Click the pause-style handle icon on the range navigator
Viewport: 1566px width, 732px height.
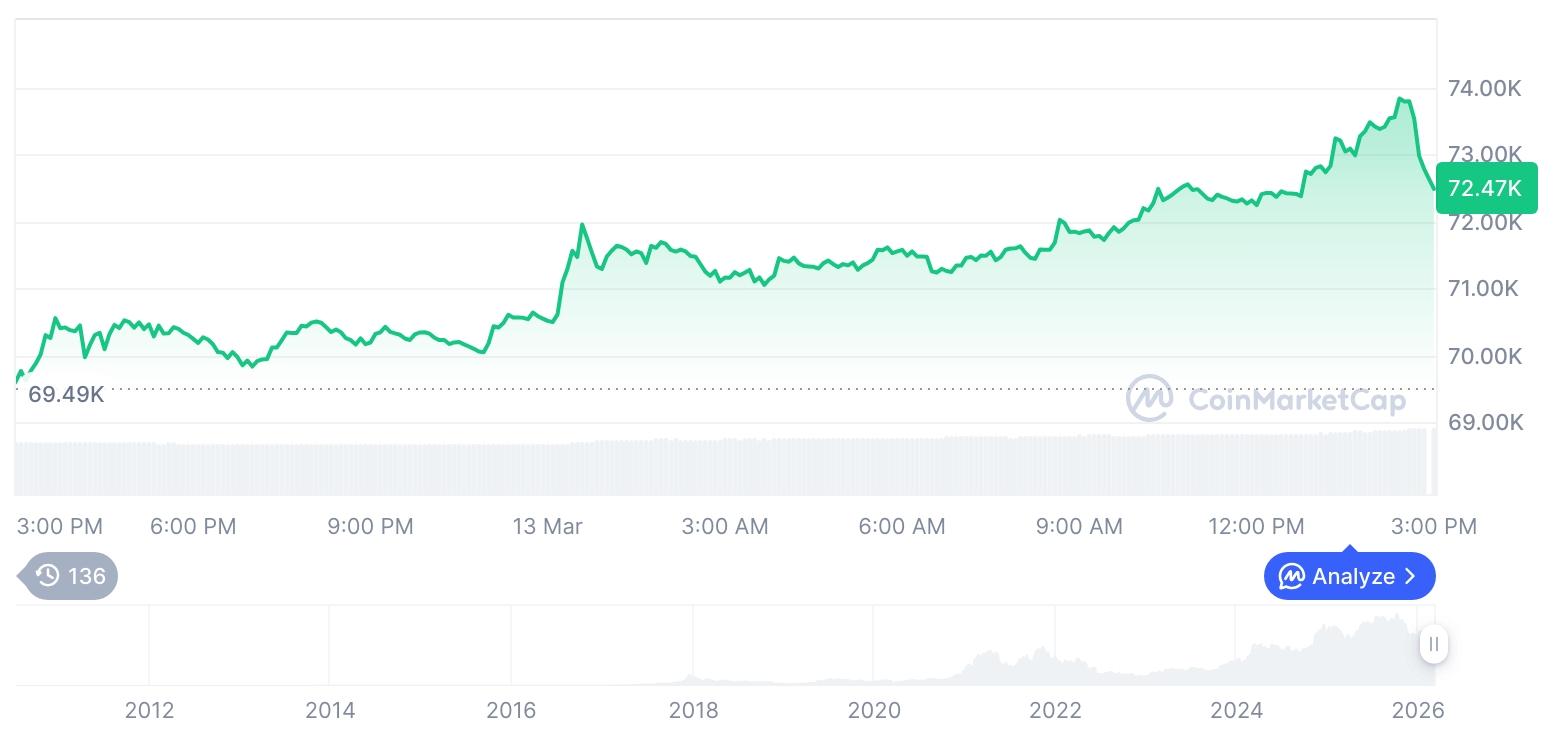coord(1434,645)
